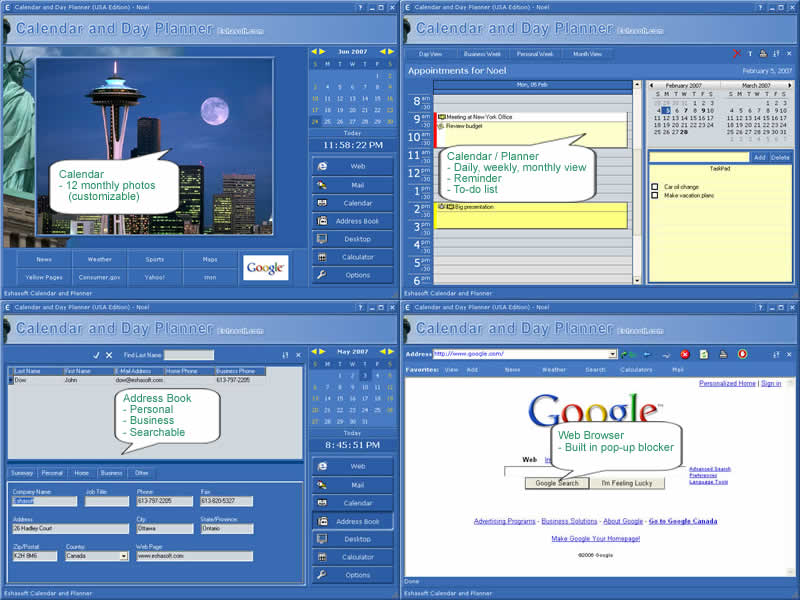This screenshot has height=600, width=800.
Task: Check the Make vacation plans task
Action: tap(655, 195)
